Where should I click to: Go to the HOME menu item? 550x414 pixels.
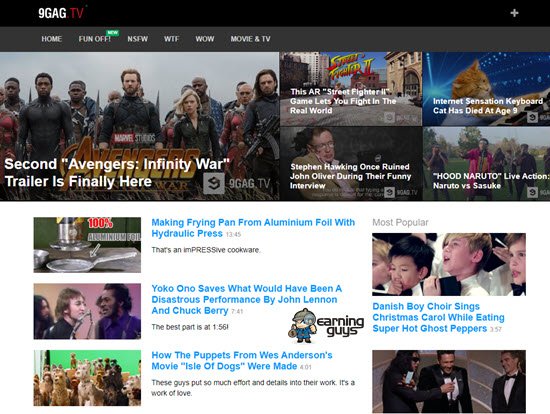click(x=52, y=39)
